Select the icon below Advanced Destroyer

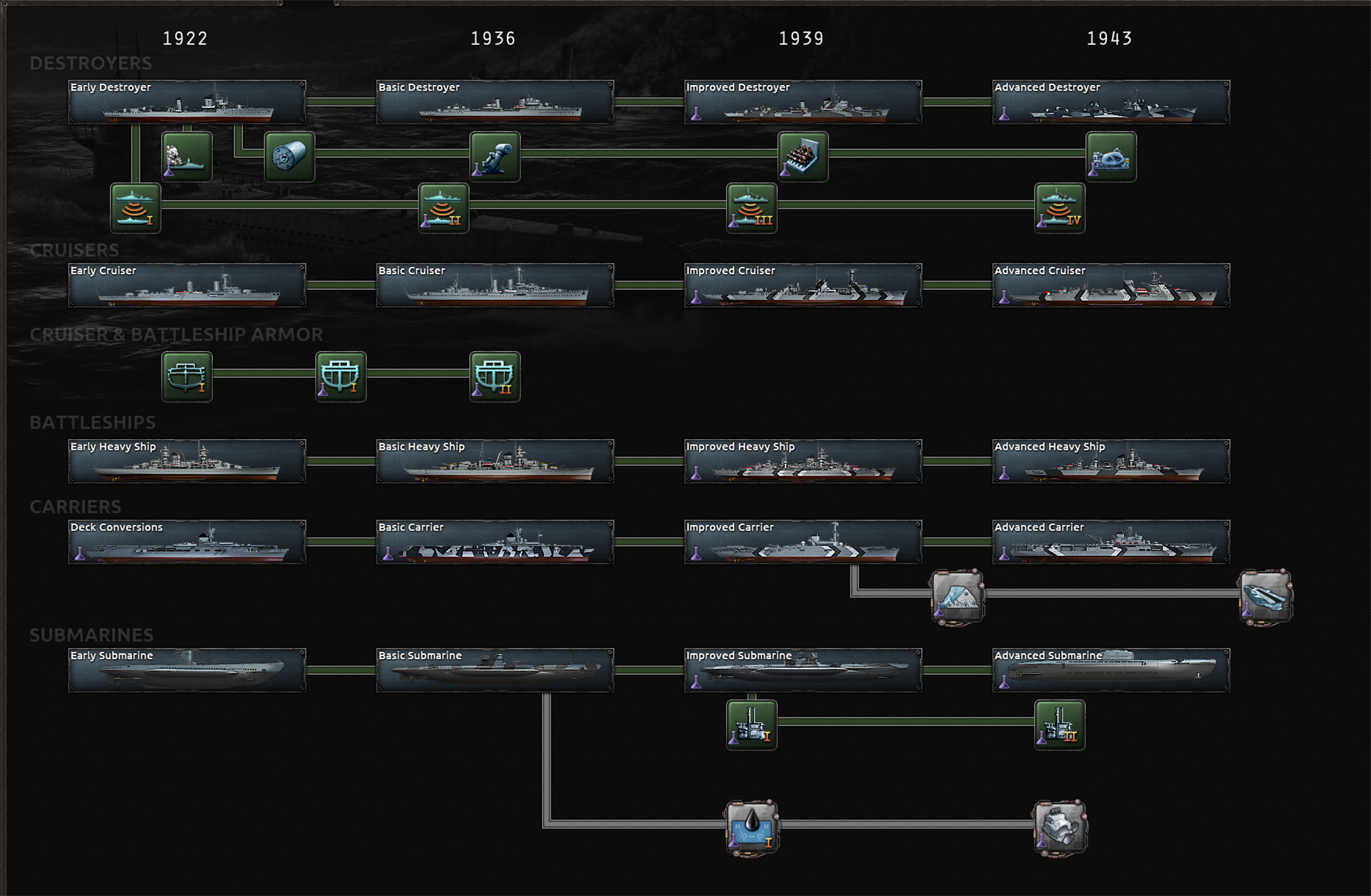(x=1111, y=156)
